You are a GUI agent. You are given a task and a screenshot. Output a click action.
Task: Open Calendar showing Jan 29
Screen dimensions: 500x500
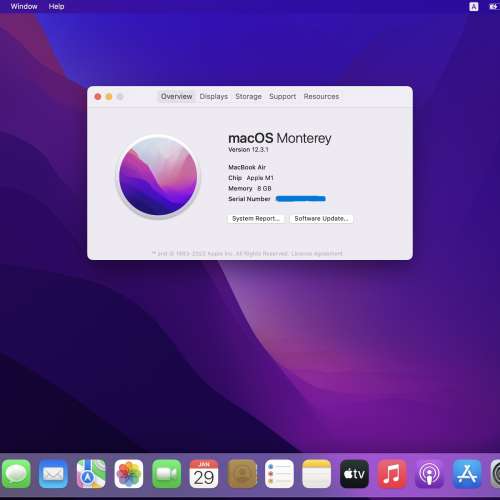click(204, 474)
